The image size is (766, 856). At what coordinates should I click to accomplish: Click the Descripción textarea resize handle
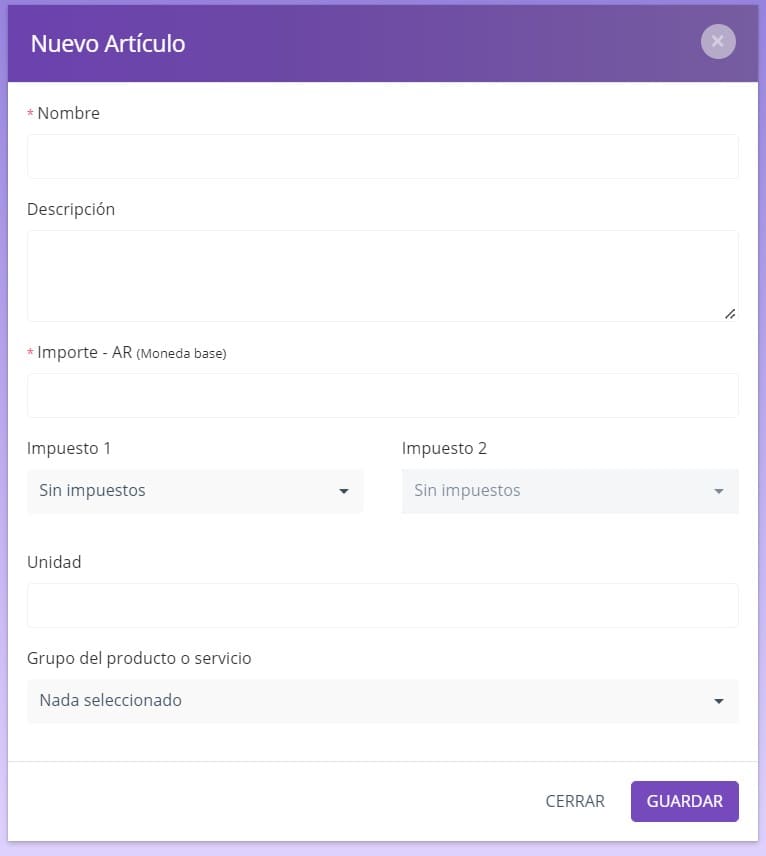730,314
